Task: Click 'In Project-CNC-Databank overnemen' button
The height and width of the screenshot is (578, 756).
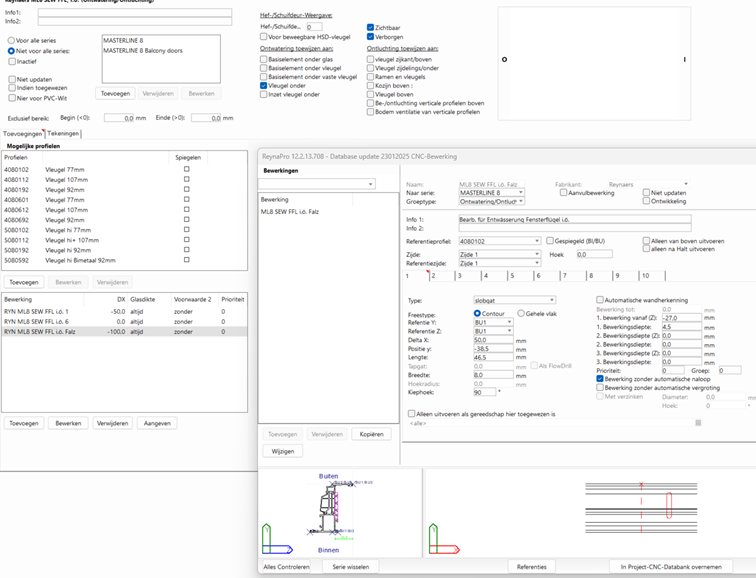Action: [x=671, y=567]
